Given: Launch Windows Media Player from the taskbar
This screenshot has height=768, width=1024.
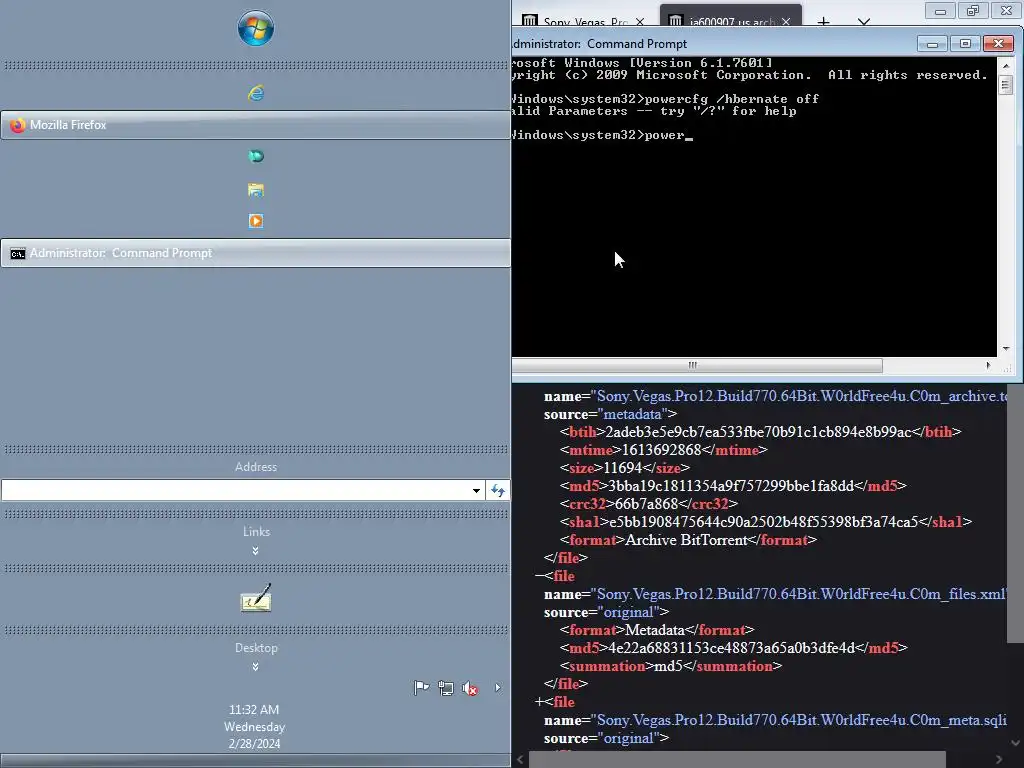Looking at the screenshot, I should [255, 221].
